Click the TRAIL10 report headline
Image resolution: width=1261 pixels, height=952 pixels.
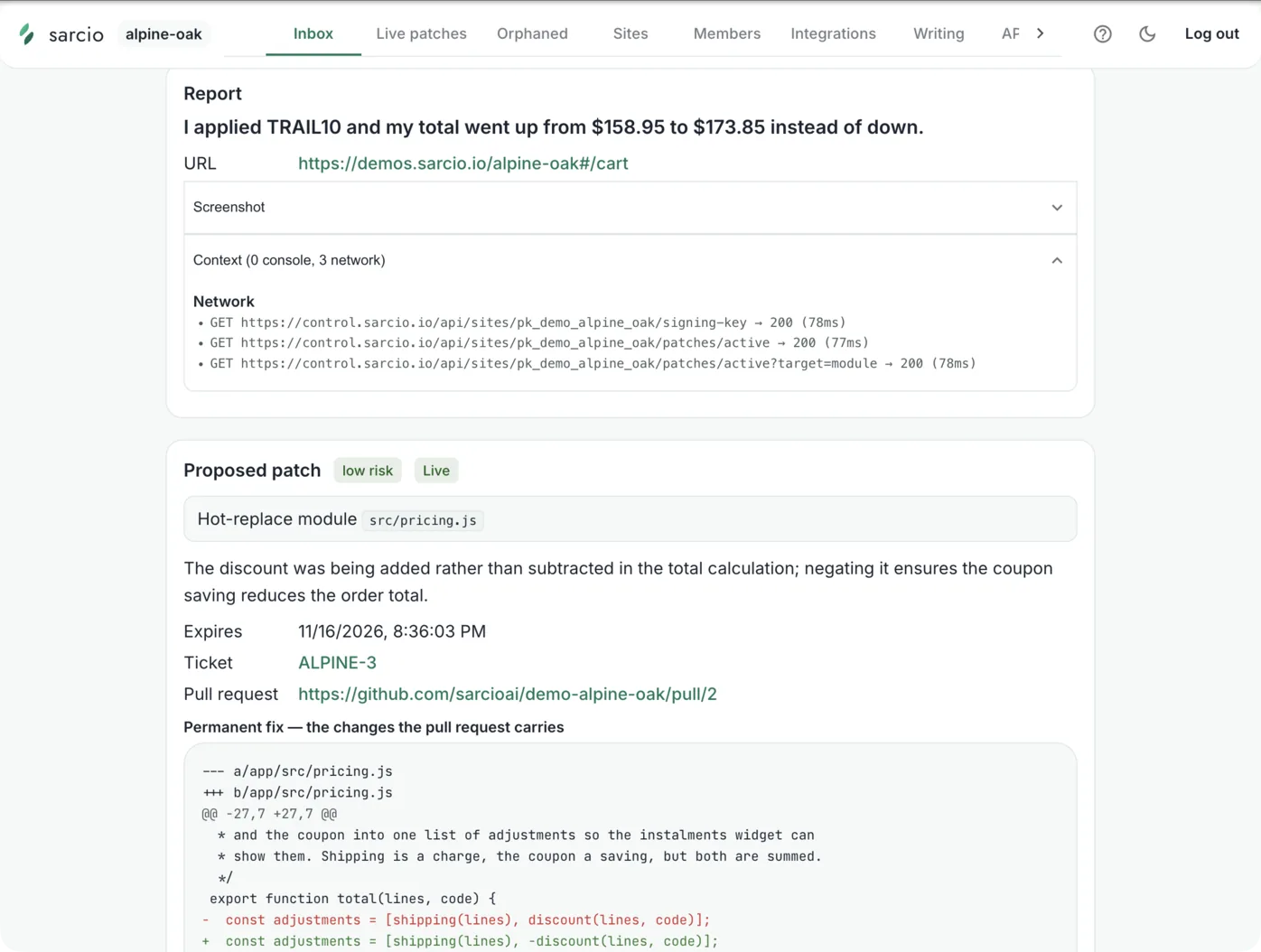(x=554, y=127)
